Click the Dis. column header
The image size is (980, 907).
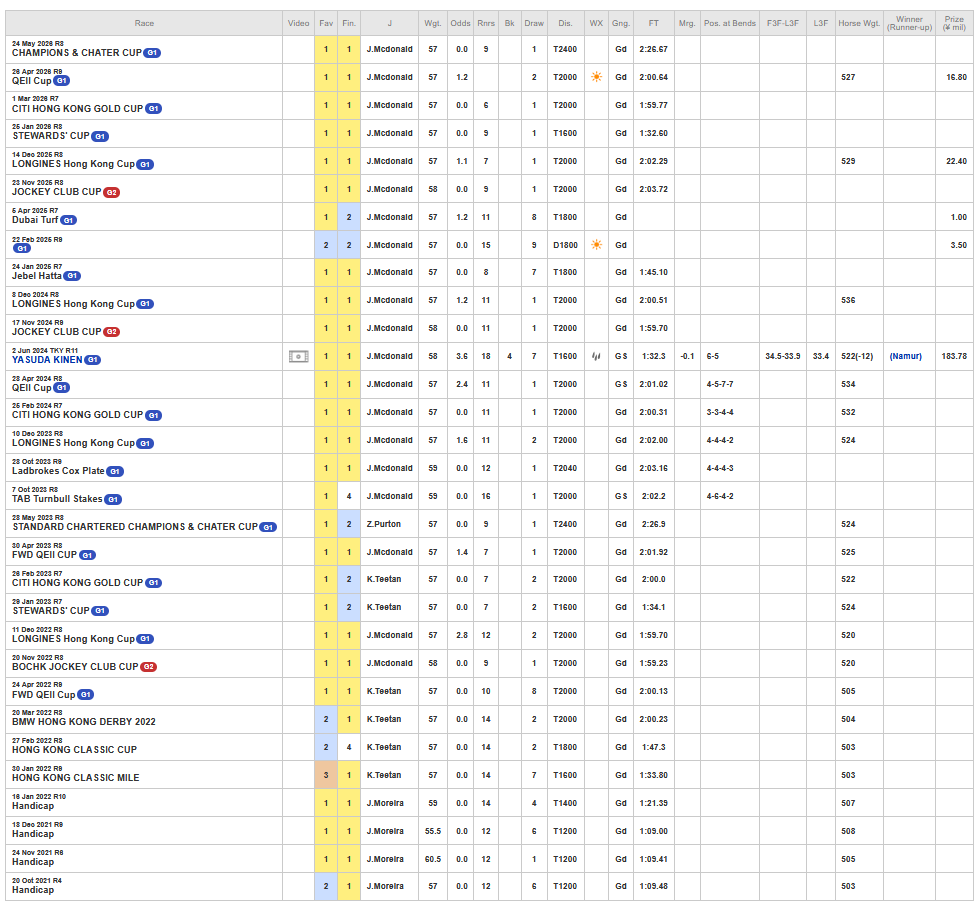[x=565, y=23]
